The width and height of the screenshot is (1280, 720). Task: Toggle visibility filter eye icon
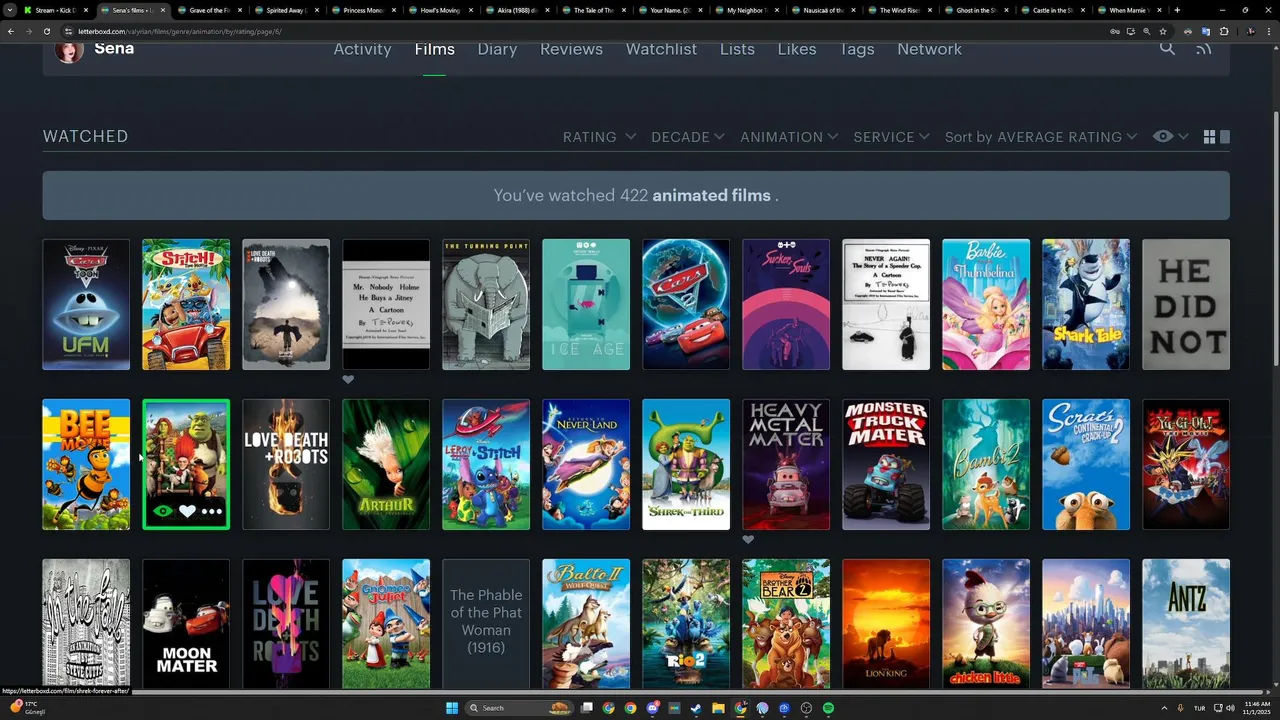pos(1162,137)
